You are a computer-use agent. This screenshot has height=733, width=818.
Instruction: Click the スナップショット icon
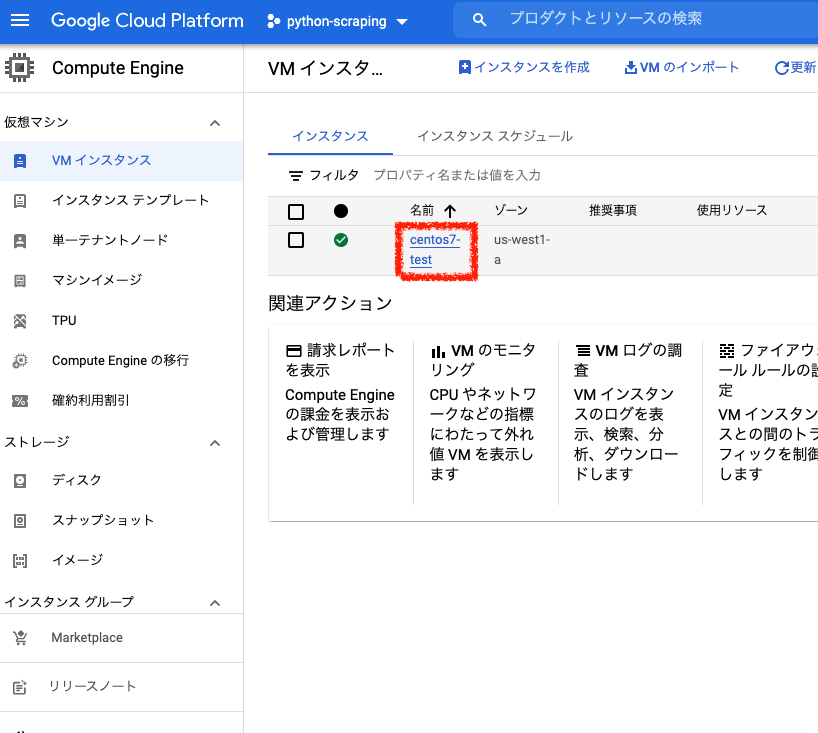click(20, 521)
